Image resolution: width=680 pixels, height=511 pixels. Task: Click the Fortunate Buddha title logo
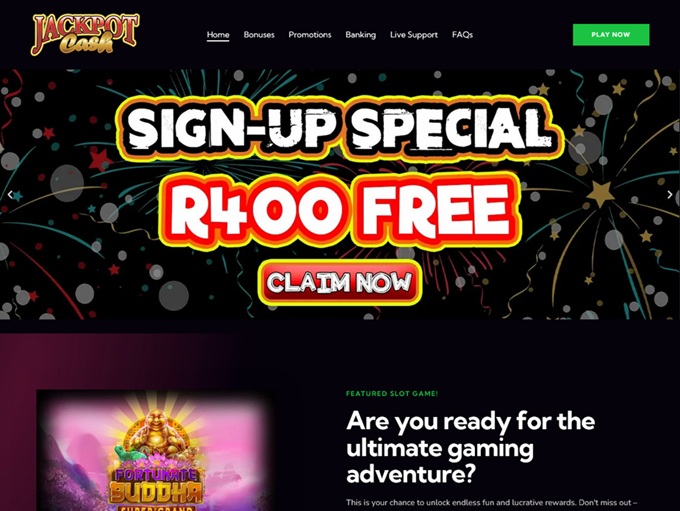point(155,488)
